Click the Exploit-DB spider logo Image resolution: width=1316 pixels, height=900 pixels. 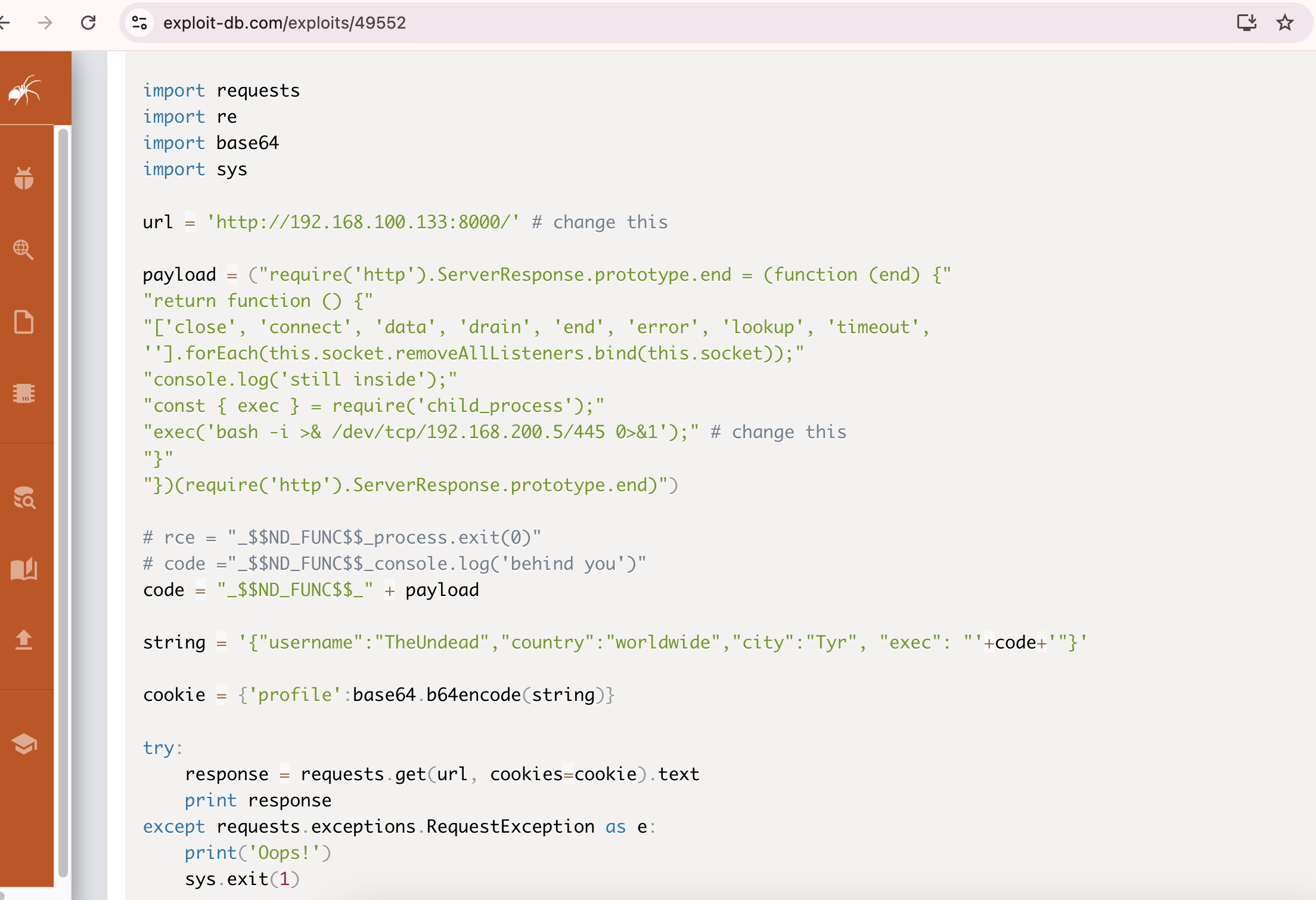coord(24,91)
